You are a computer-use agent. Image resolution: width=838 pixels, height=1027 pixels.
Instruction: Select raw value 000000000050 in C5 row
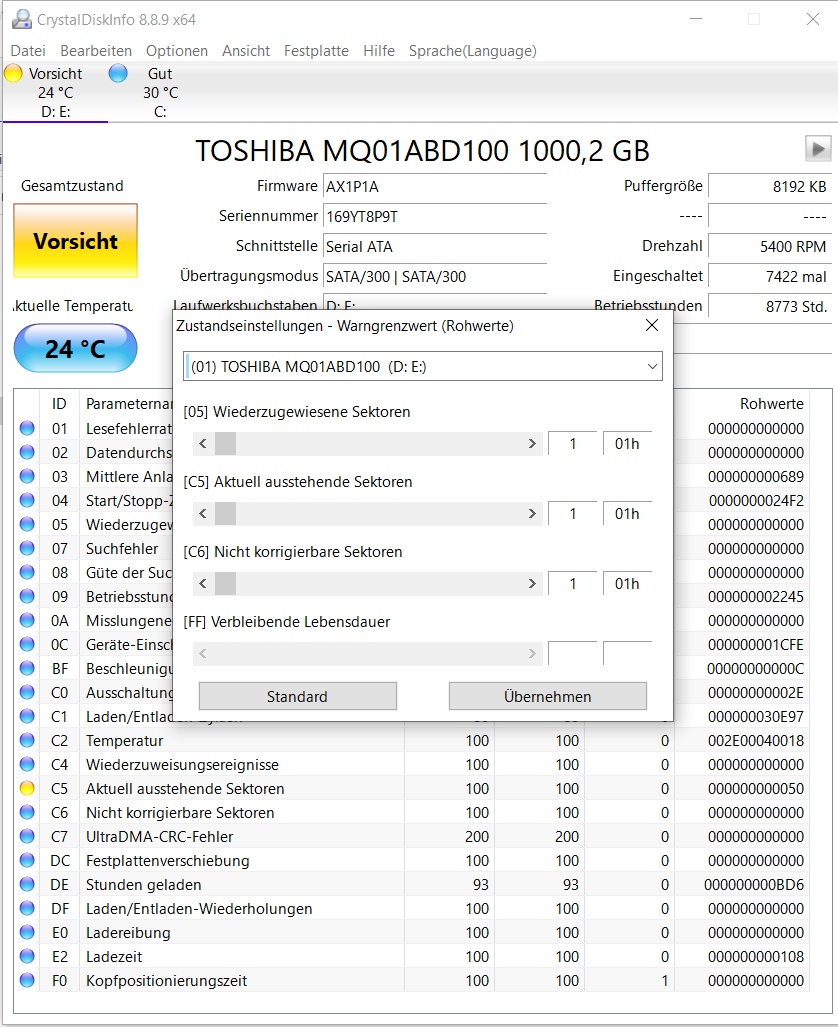(755, 789)
